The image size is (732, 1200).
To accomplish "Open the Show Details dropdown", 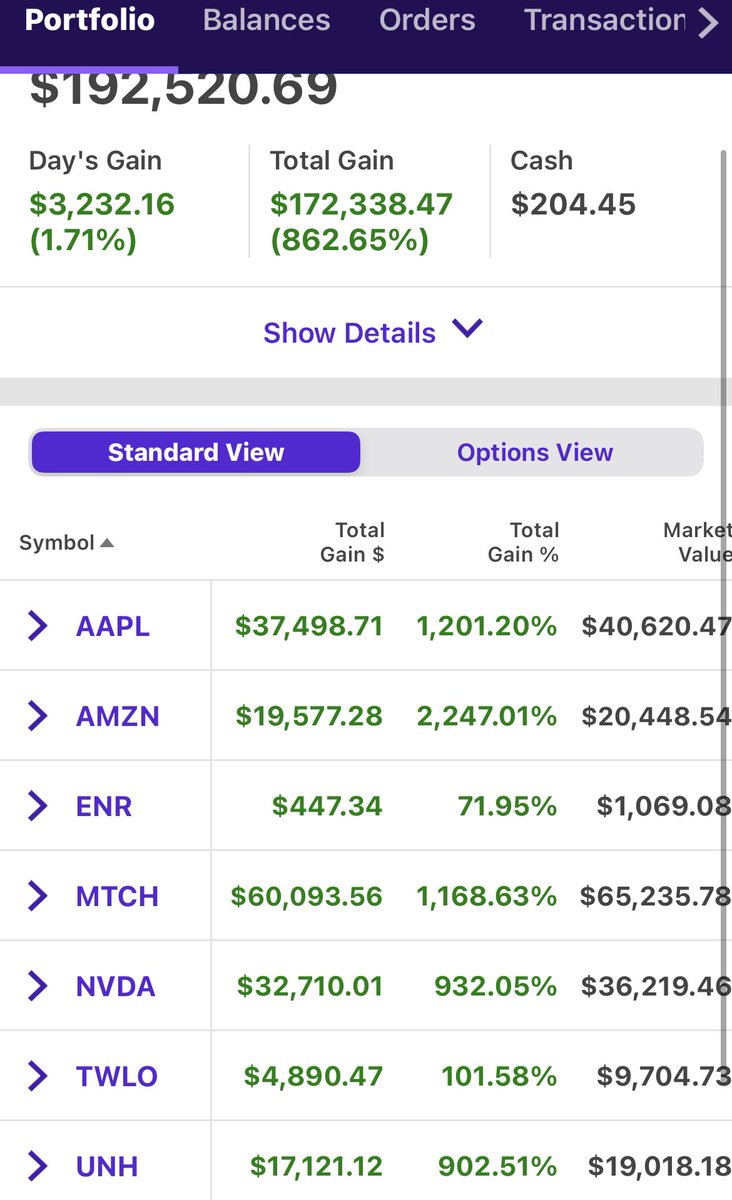I will pos(373,332).
